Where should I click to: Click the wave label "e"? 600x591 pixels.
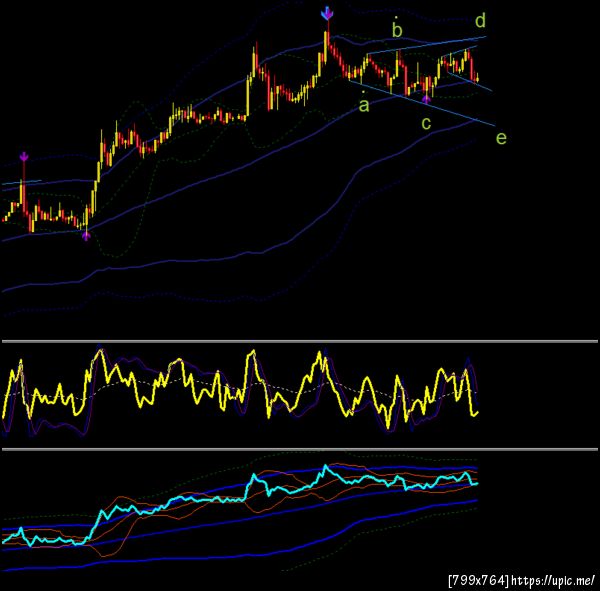501,138
